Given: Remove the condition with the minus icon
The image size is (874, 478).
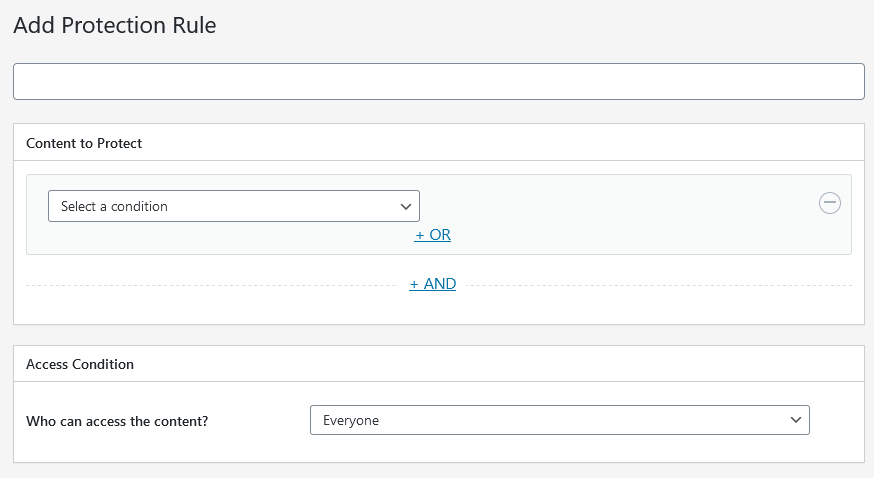Looking at the screenshot, I should tap(829, 203).
